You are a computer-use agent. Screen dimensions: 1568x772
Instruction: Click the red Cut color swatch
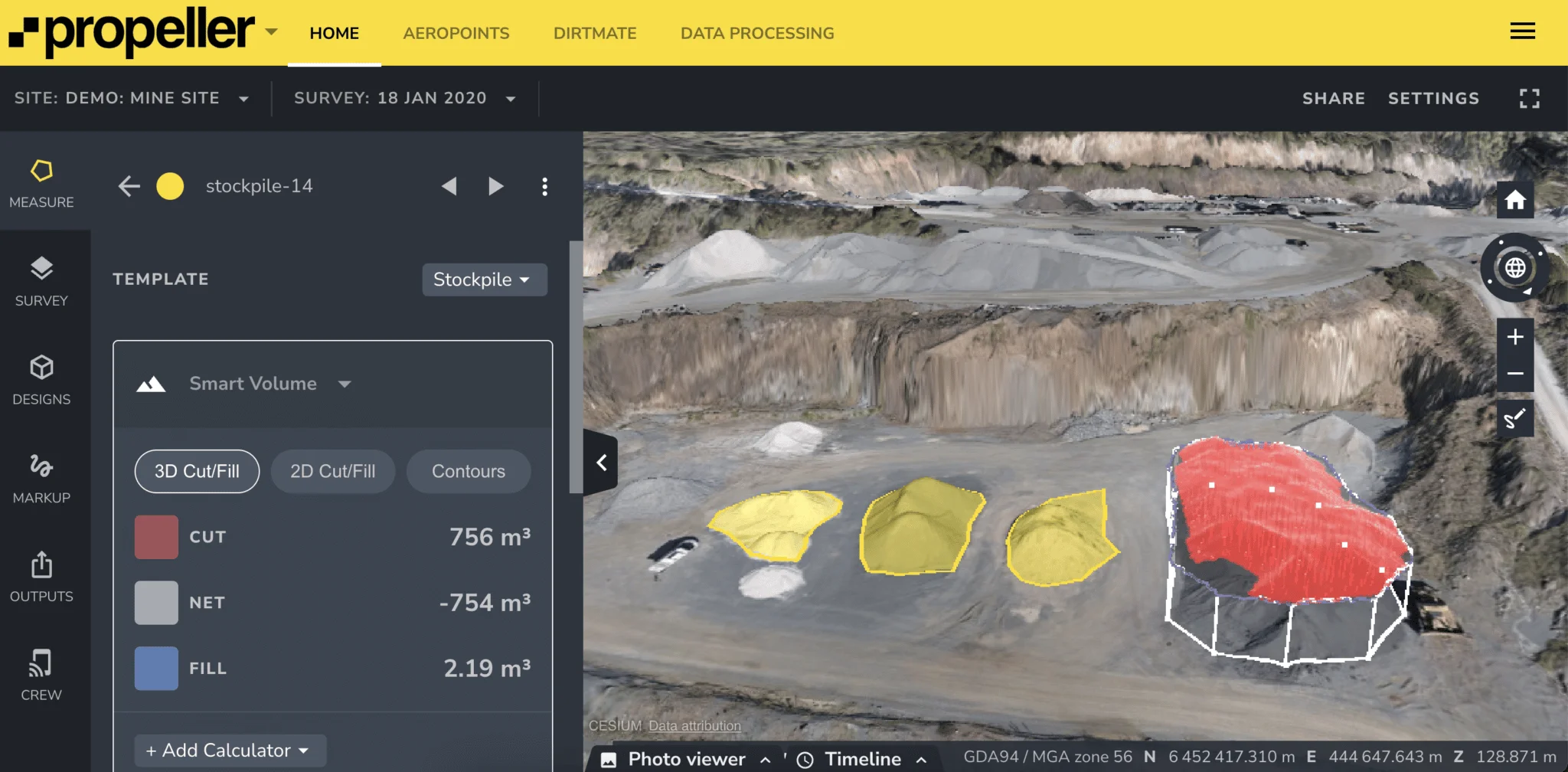pyautogui.click(x=156, y=537)
